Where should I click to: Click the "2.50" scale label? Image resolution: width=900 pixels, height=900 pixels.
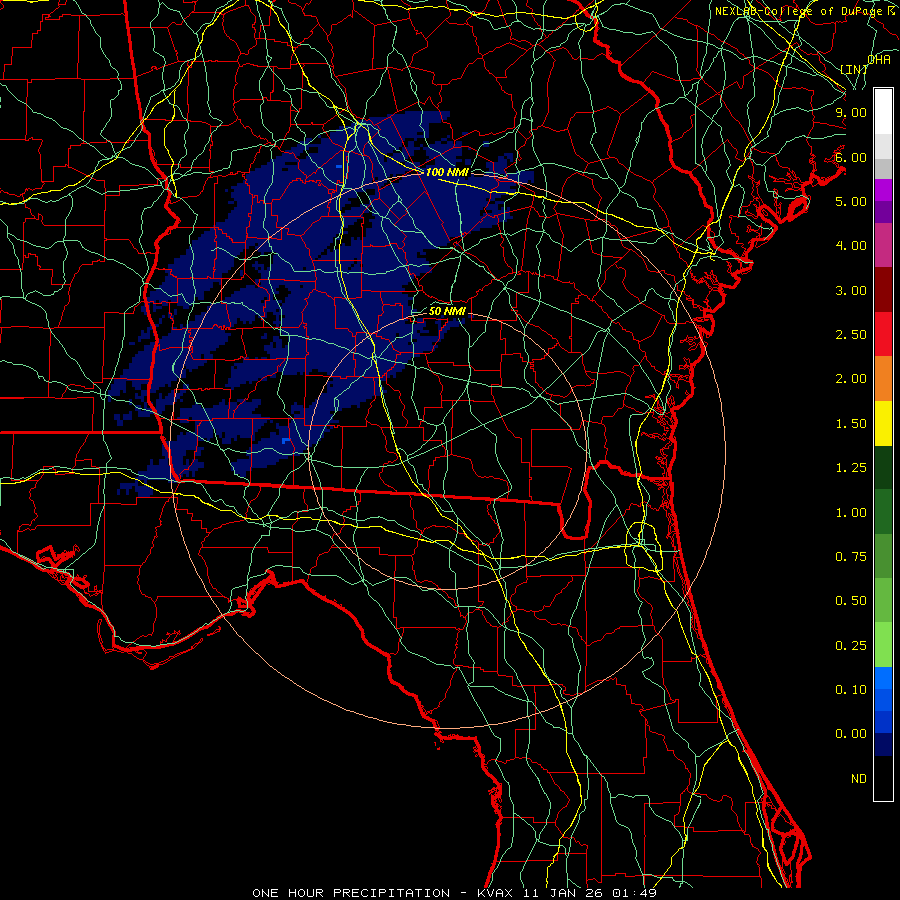point(851,335)
